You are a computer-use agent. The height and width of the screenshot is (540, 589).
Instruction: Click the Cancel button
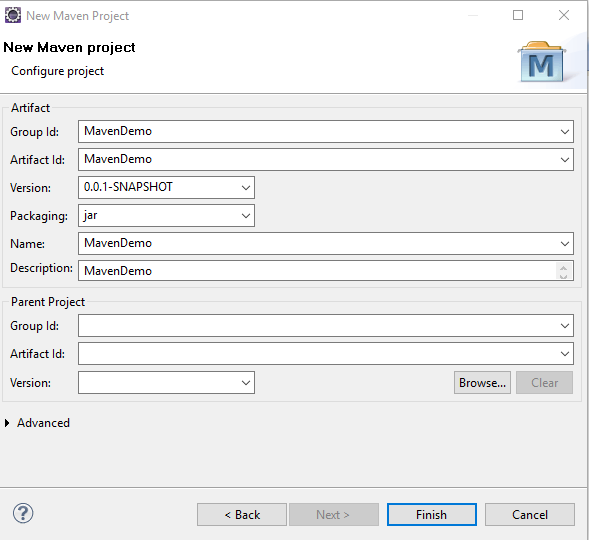(x=530, y=514)
